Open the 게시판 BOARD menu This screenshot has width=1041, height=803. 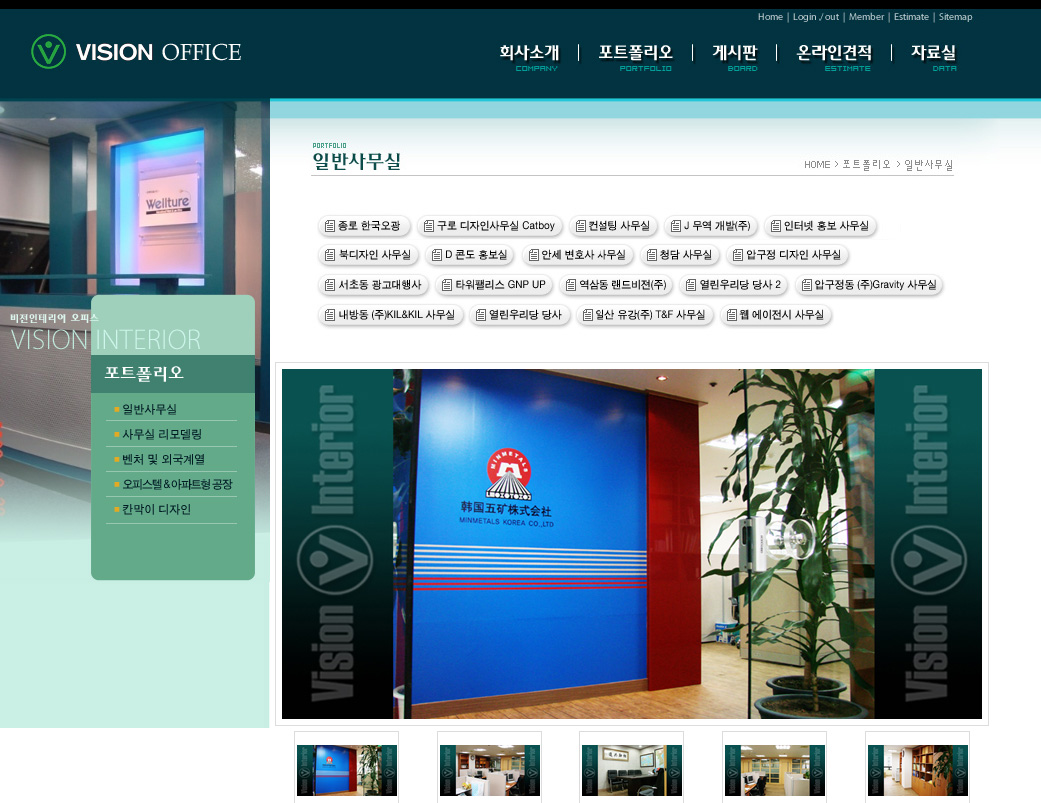point(735,57)
